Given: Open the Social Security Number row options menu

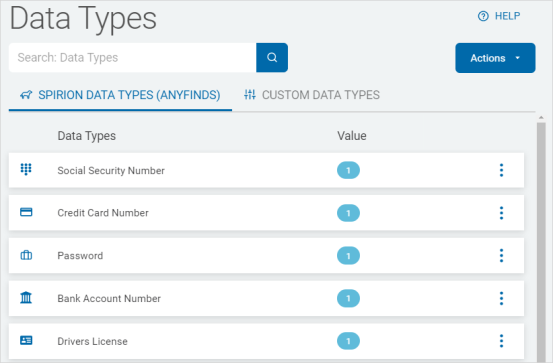Looking at the screenshot, I should [x=501, y=170].
